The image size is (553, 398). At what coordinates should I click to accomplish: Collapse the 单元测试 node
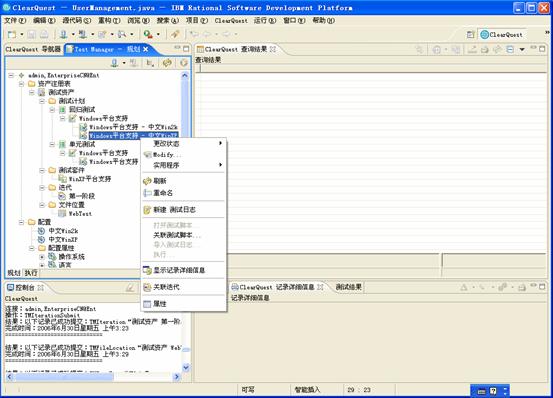pyautogui.click(x=52, y=144)
